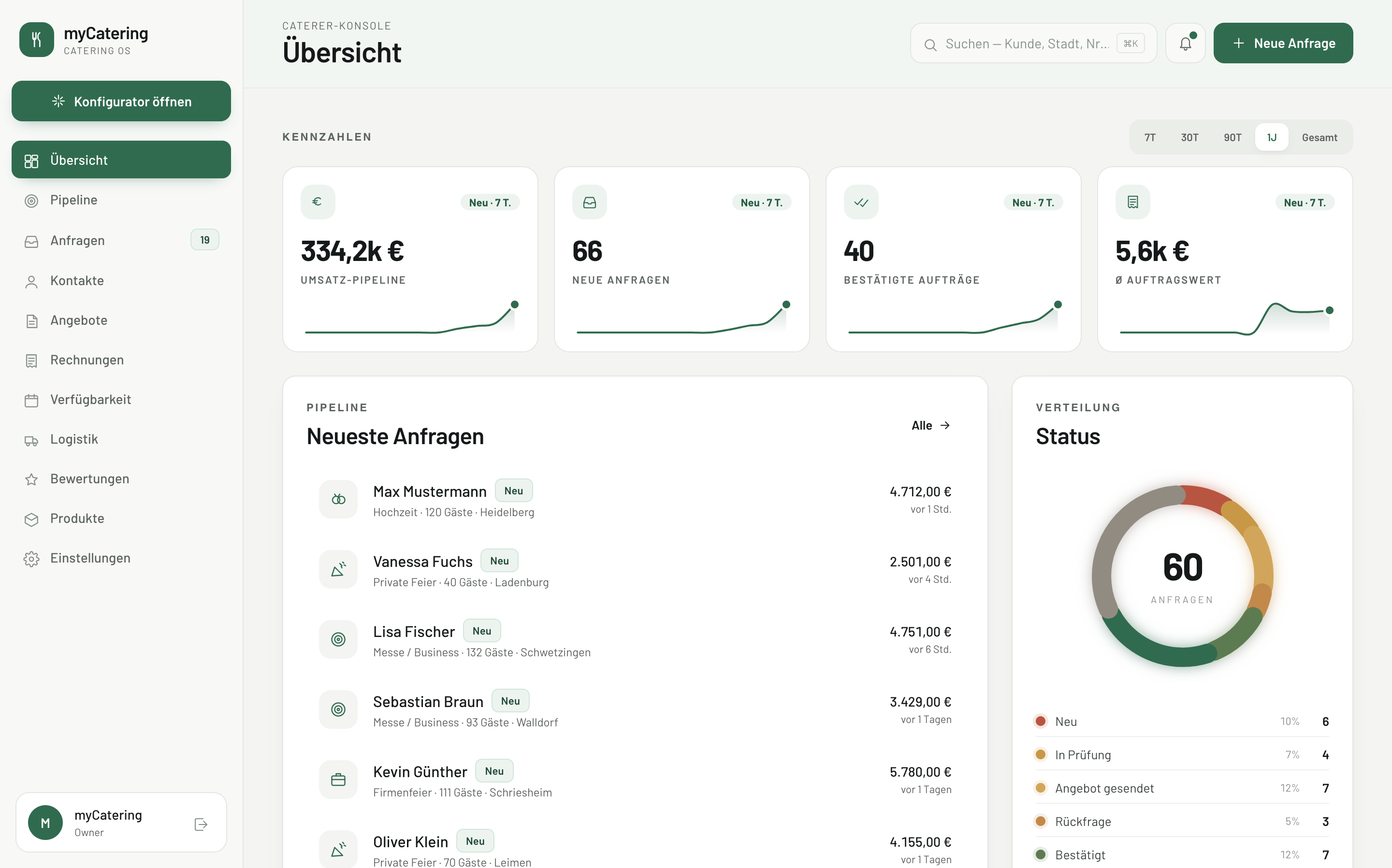Click the Suchen search field
Image resolution: width=1392 pixels, height=868 pixels.
pyautogui.click(x=1033, y=43)
